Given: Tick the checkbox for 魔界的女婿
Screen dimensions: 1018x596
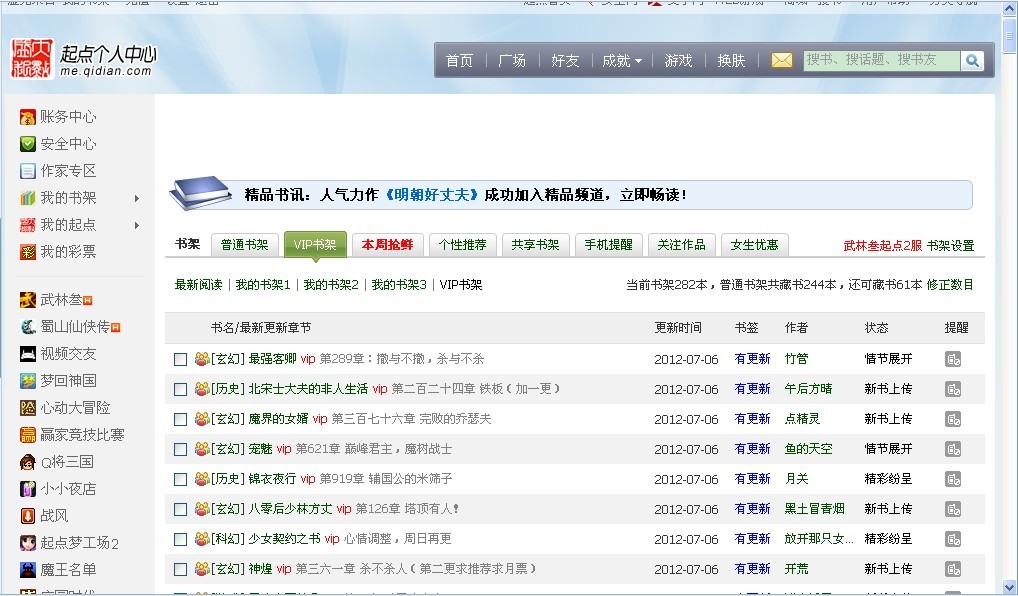Looking at the screenshot, I should [180, 419].
